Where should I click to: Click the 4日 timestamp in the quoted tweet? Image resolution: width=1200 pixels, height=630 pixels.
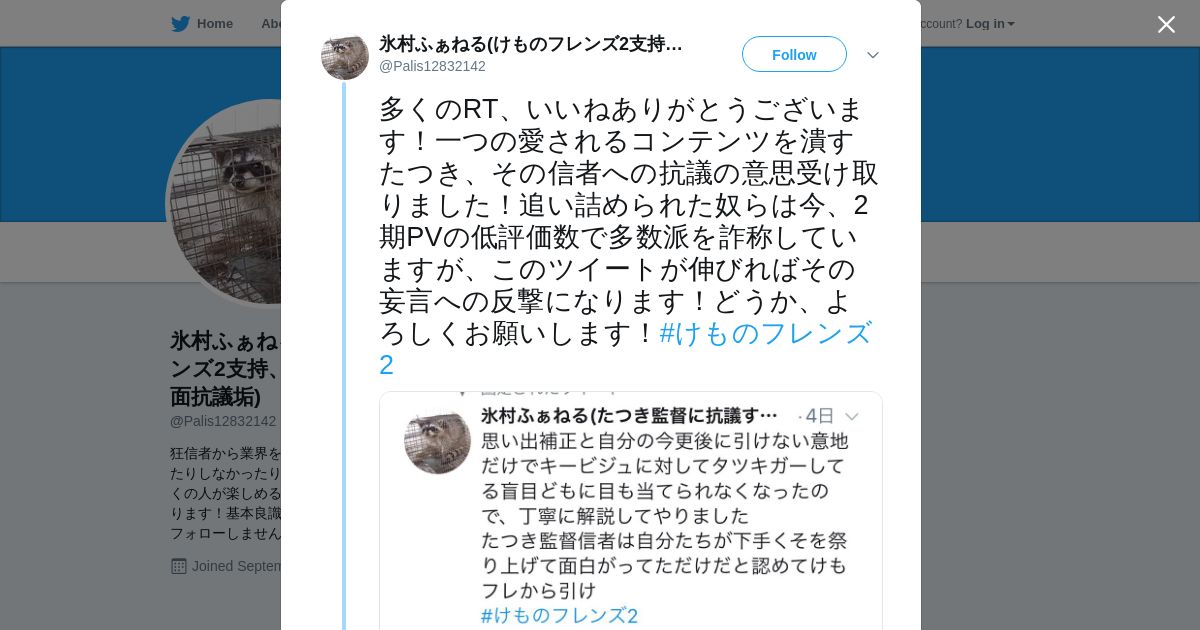(819, 416)
